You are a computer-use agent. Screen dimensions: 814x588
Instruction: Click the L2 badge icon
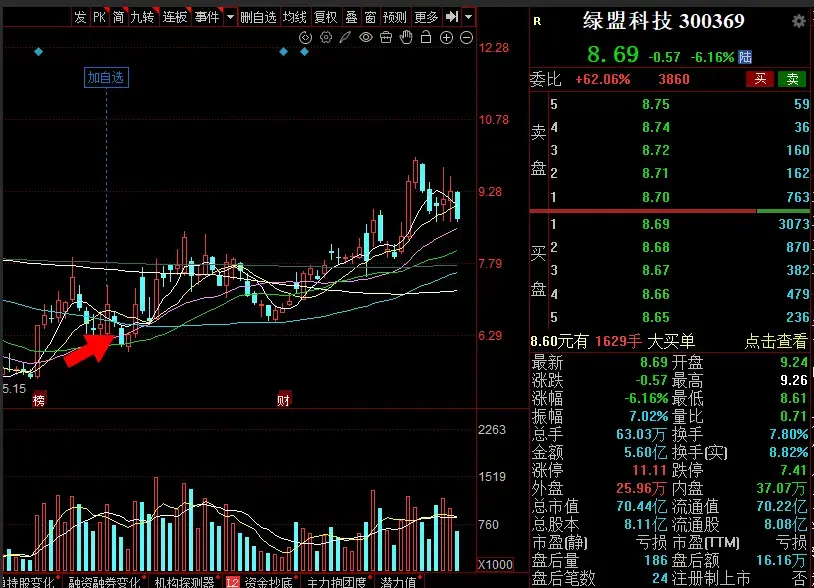(233, 582)
